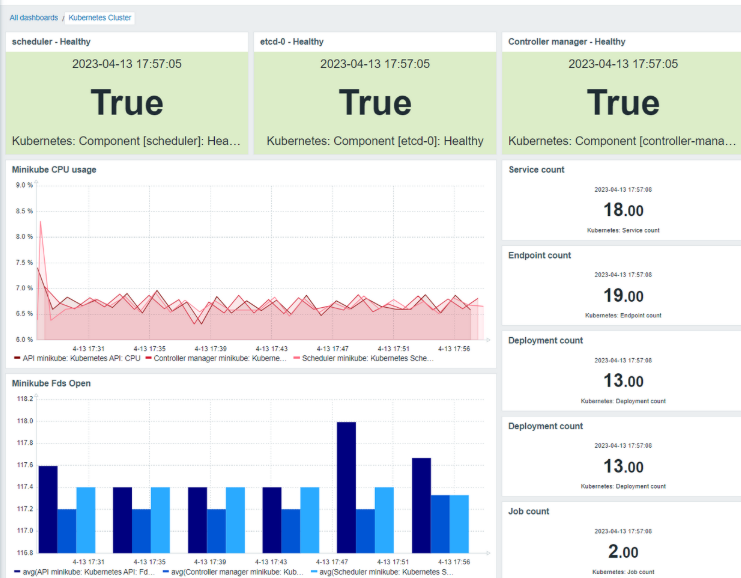Click the True value in Controller manager widget
This screenshot has width=741, height=578.
click(x=622, y=103)
